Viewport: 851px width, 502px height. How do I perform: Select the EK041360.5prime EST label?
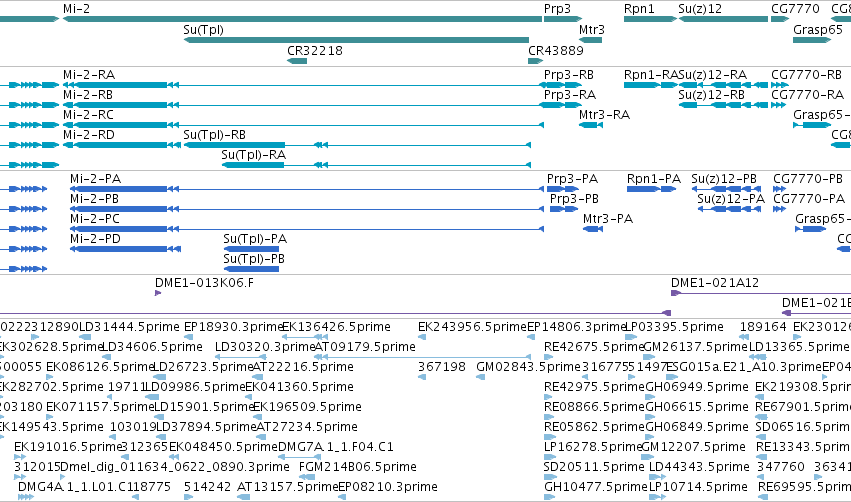(x=300, y=387)
